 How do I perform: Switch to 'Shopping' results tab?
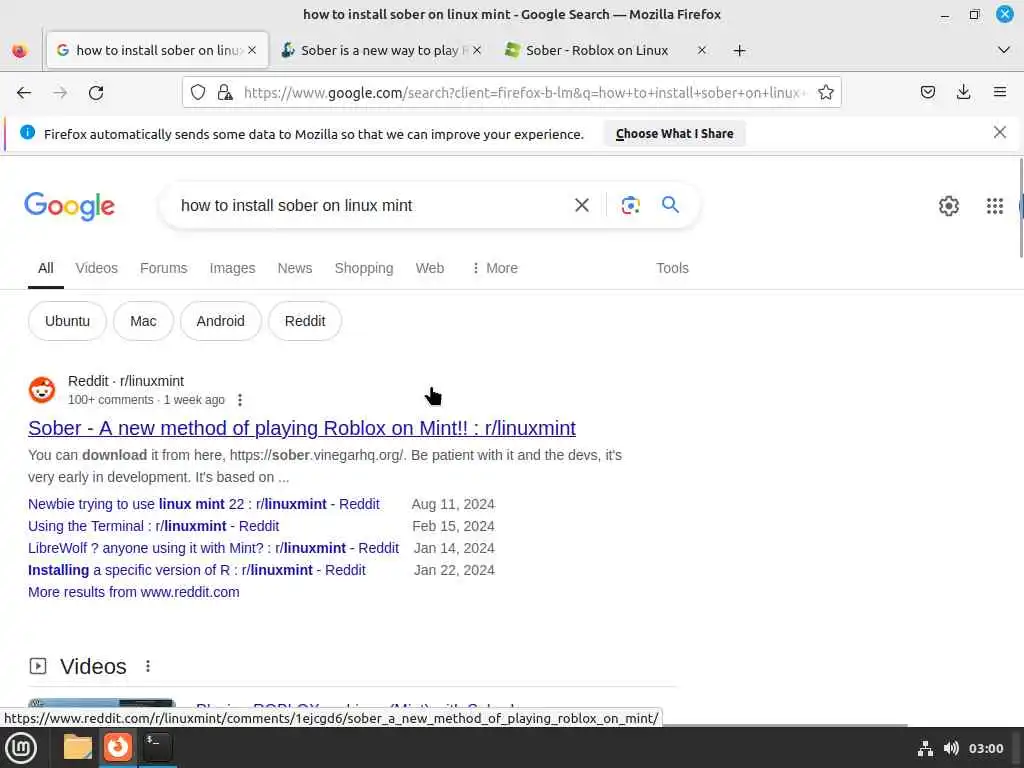[x=364, y=268]
